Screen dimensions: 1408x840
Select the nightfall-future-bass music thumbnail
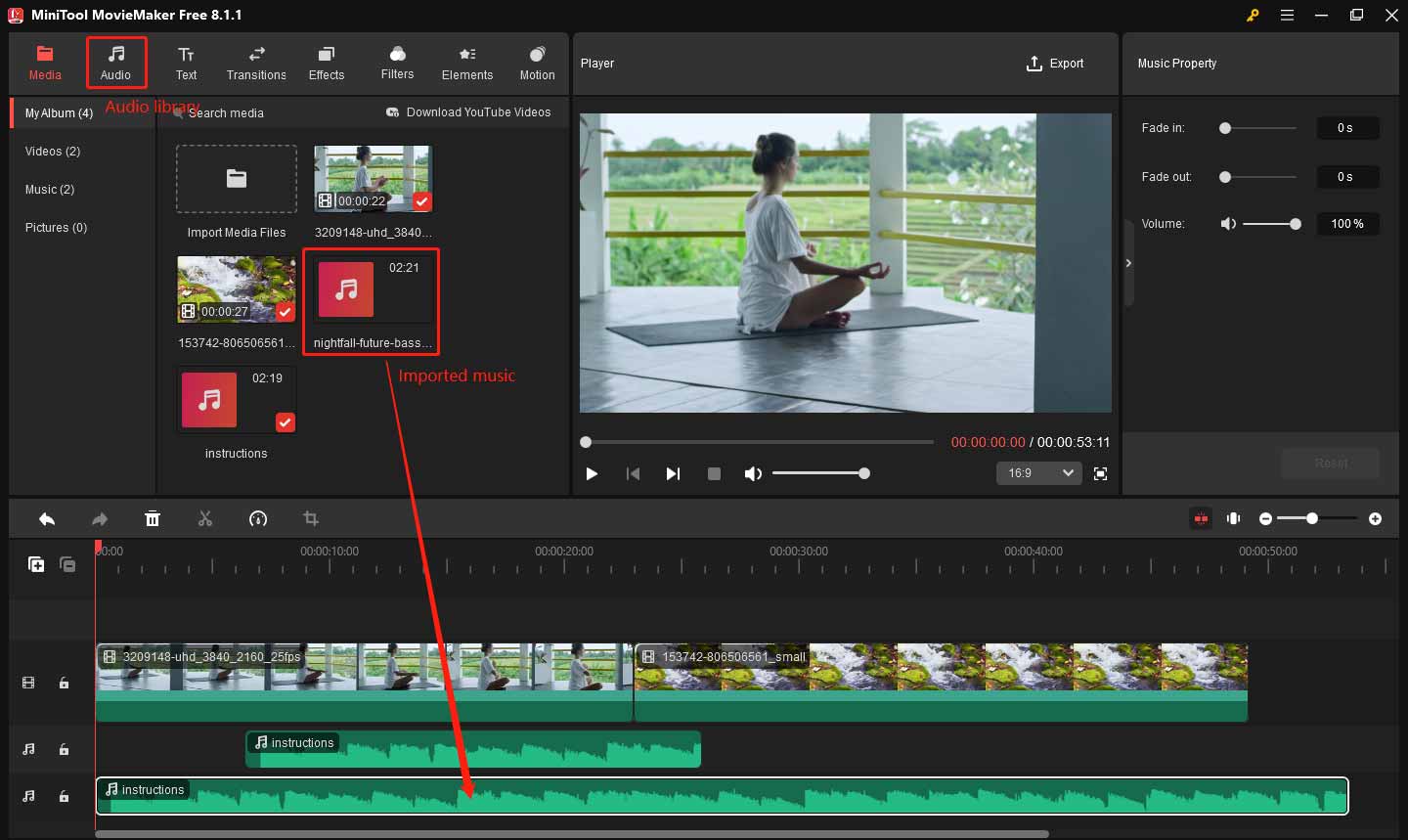[371, 290]
